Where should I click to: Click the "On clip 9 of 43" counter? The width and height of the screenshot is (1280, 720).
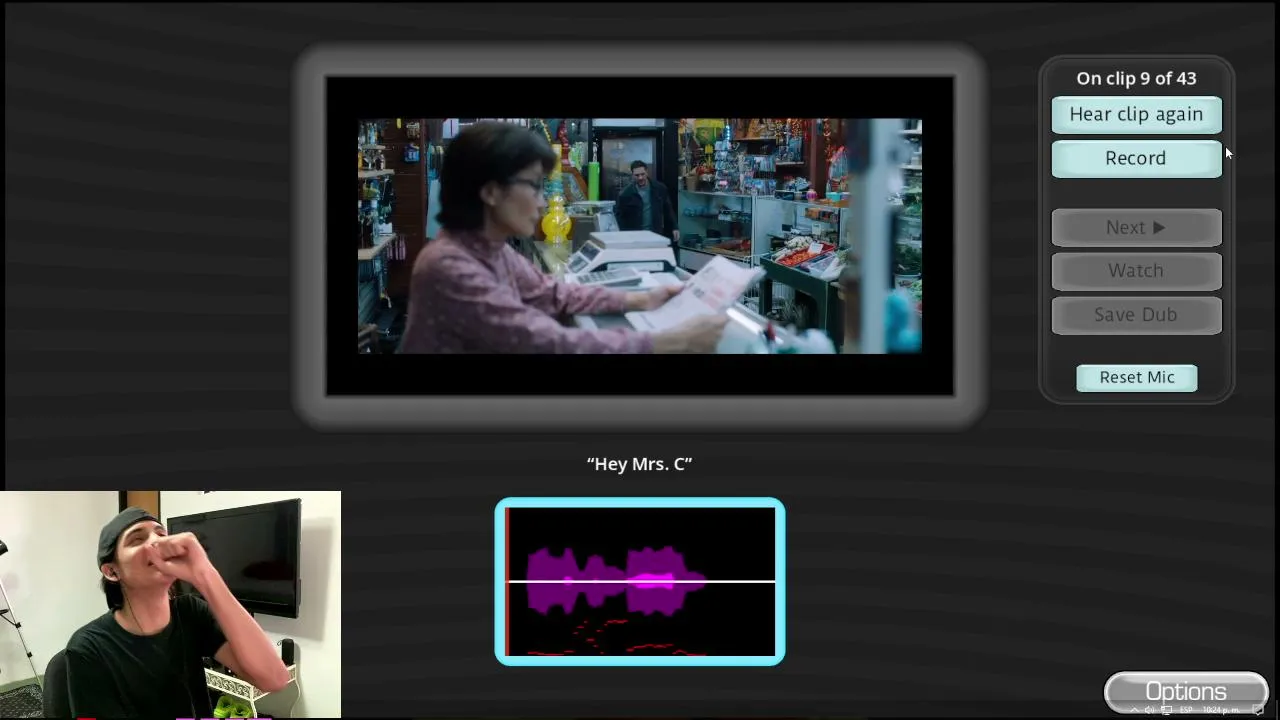click(x=1136, y=78)
